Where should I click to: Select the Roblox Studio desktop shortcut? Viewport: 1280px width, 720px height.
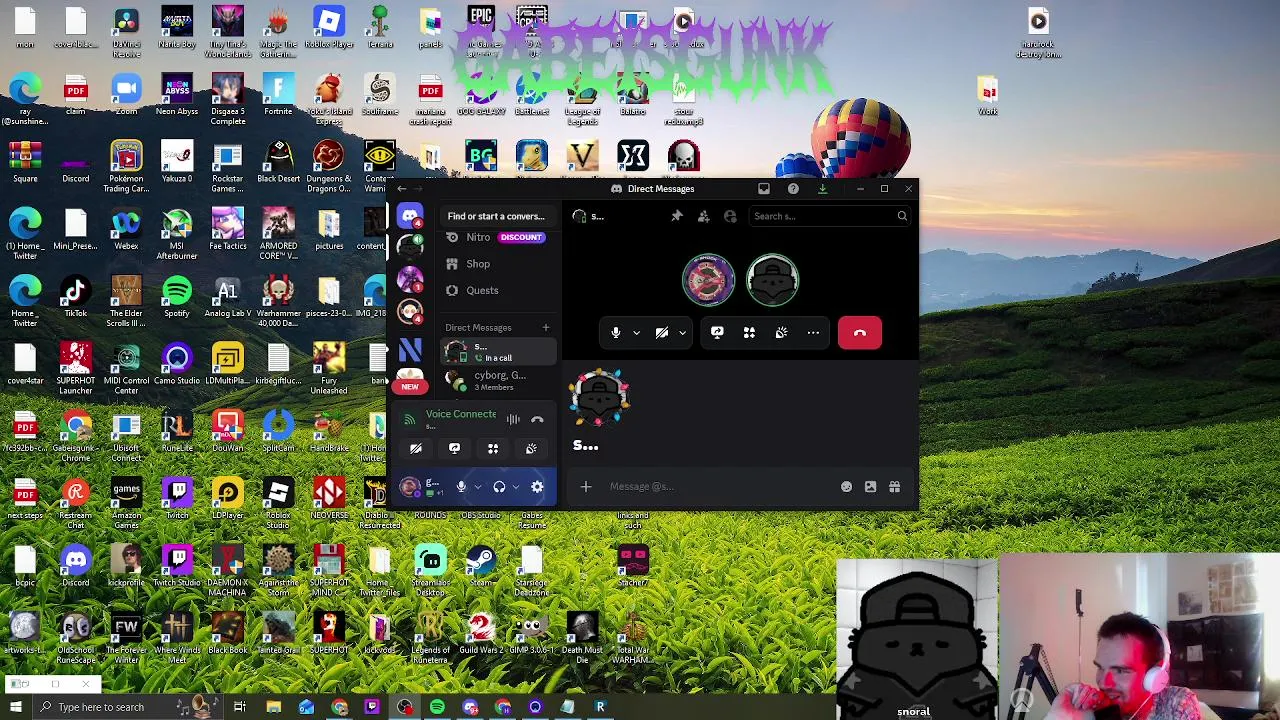pos(278,504)
